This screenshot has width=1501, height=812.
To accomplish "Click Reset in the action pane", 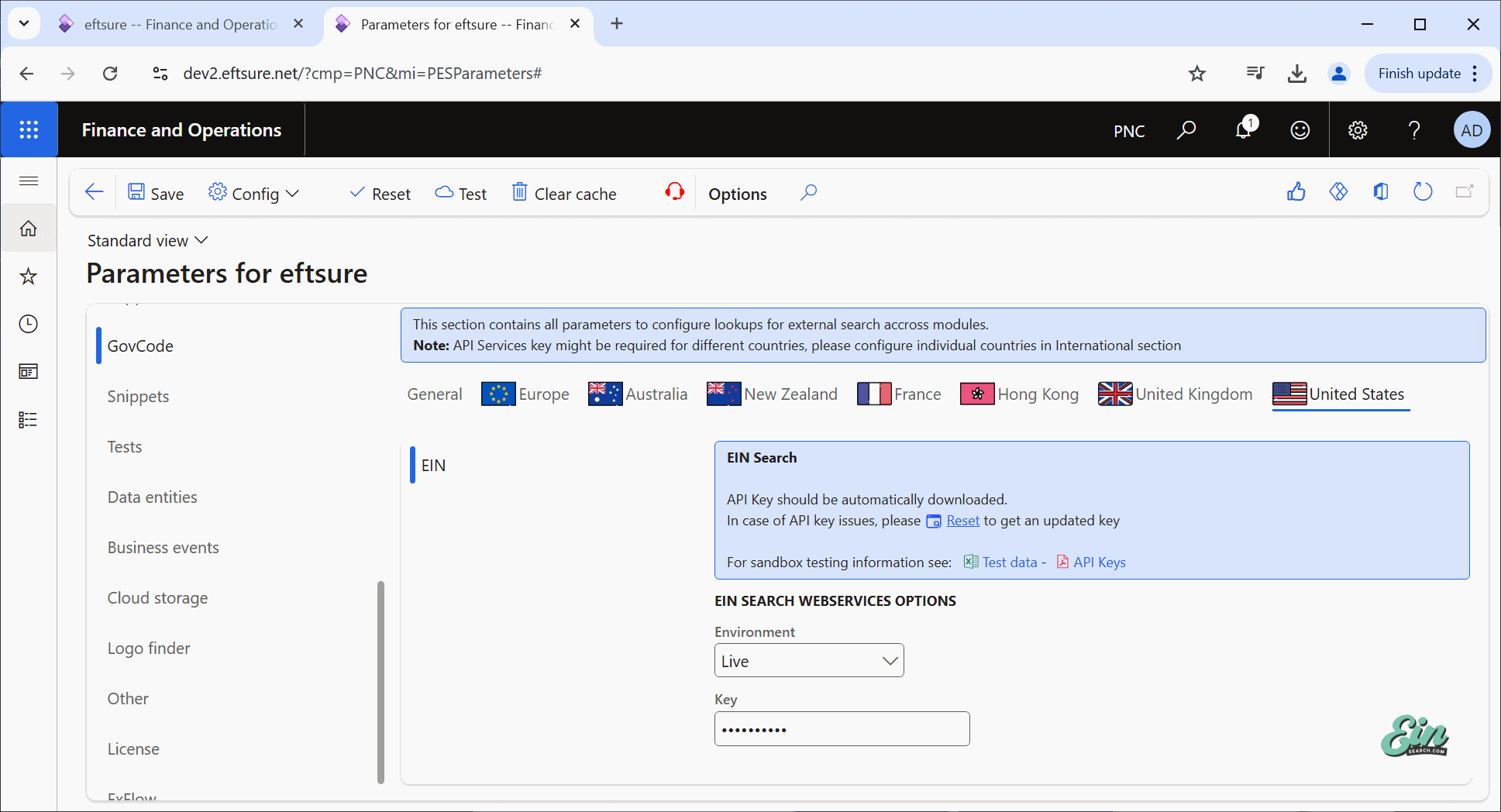I will point(380,193).
